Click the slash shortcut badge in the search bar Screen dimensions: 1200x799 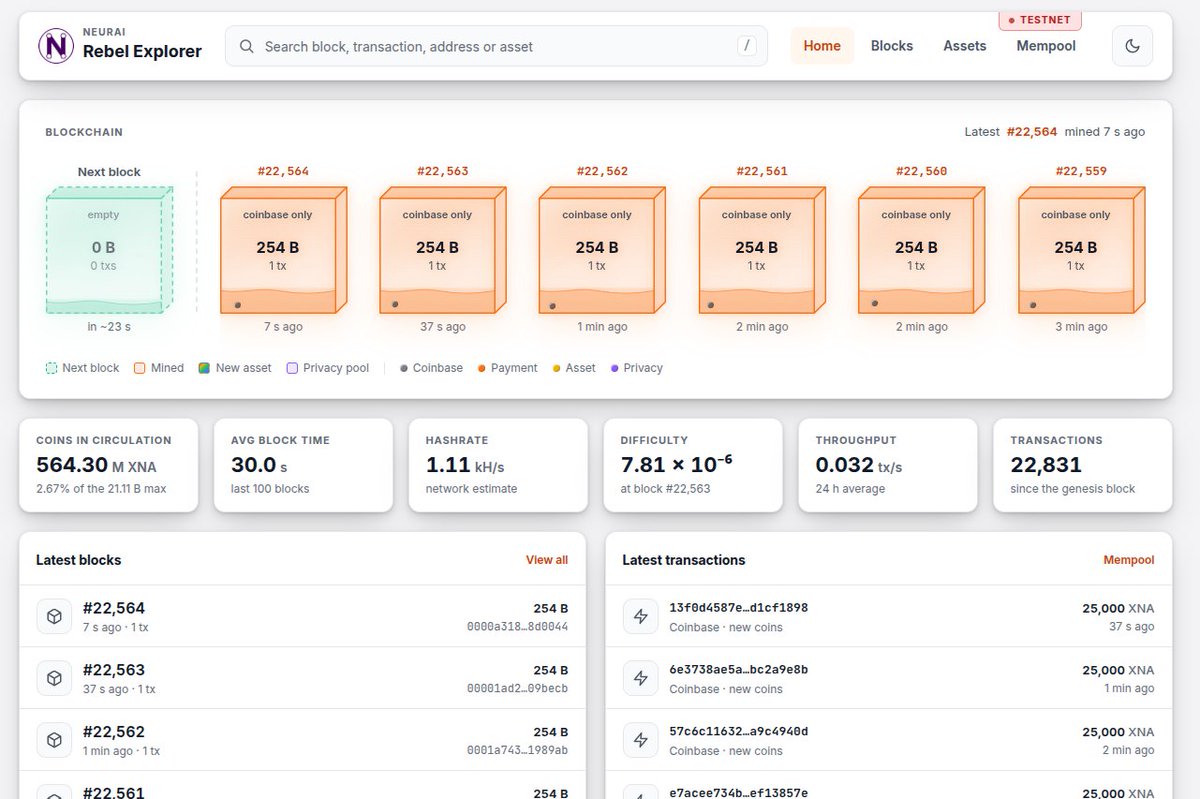point(746,46)
